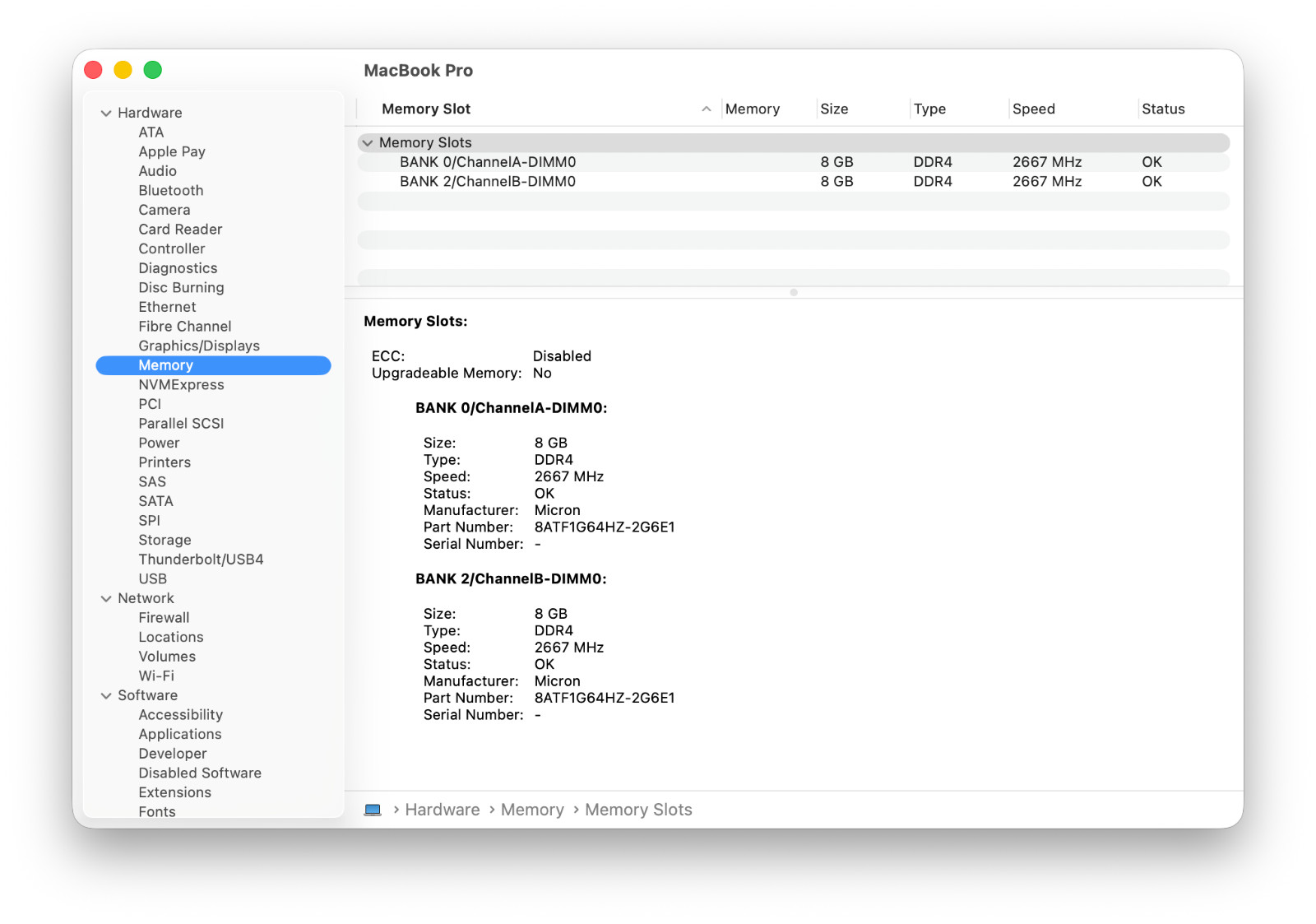Open Firewall under Network
The width and height of the screenshot is (1316, 924).
(164, 617)
